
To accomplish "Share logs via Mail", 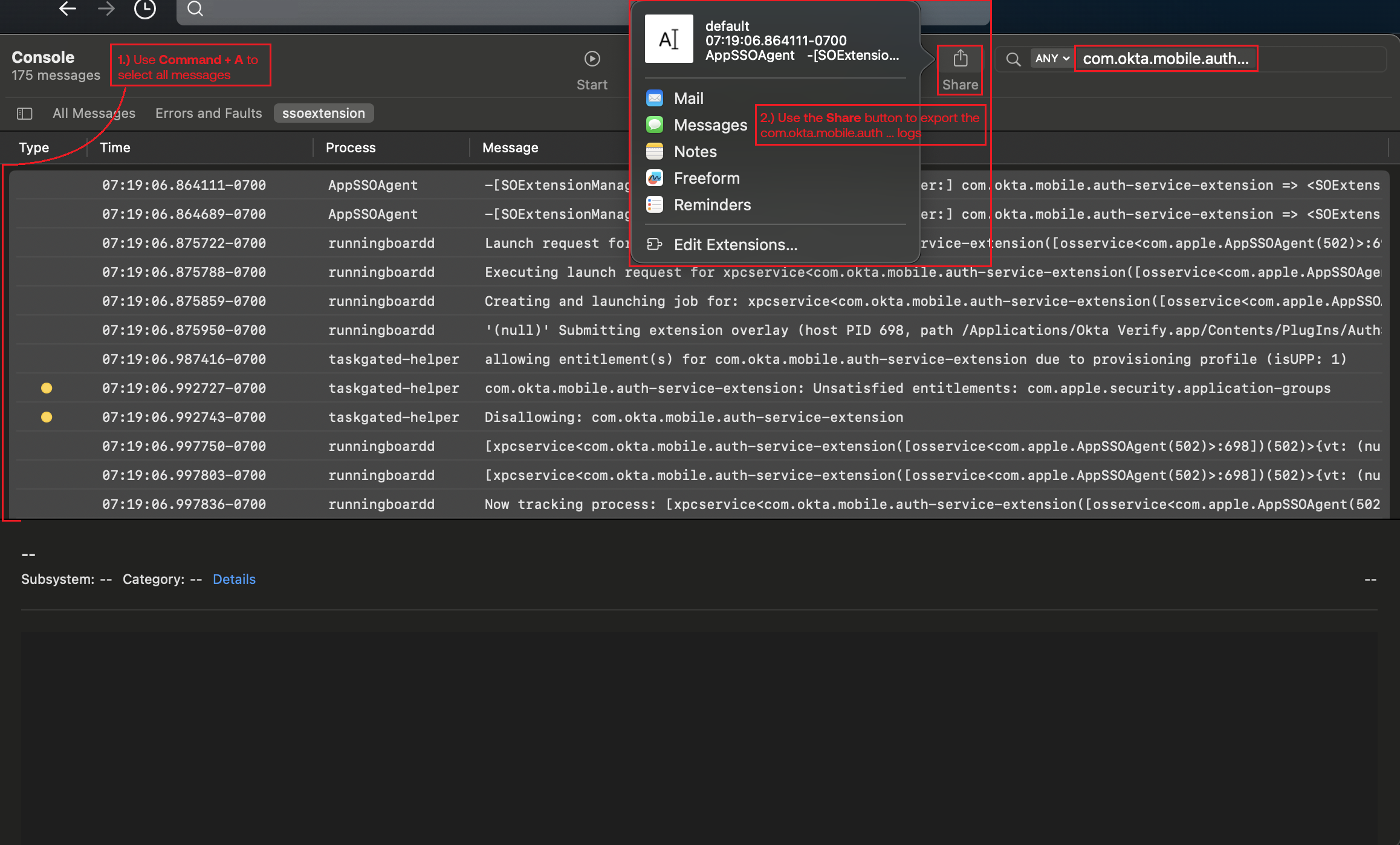I will [x=688, y=98].
